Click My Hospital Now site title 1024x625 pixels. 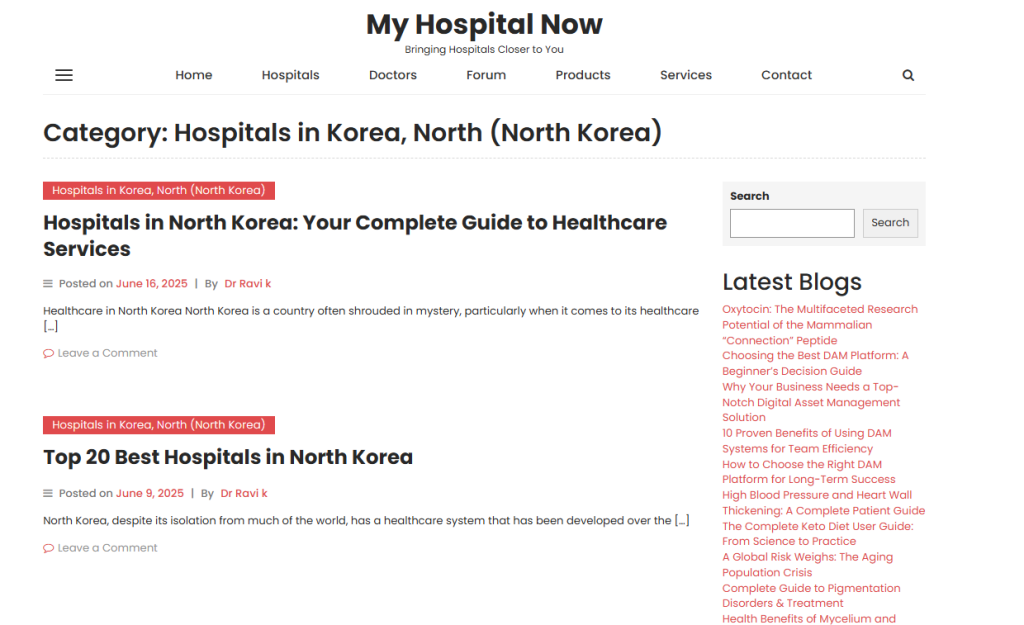coord(484,24)
